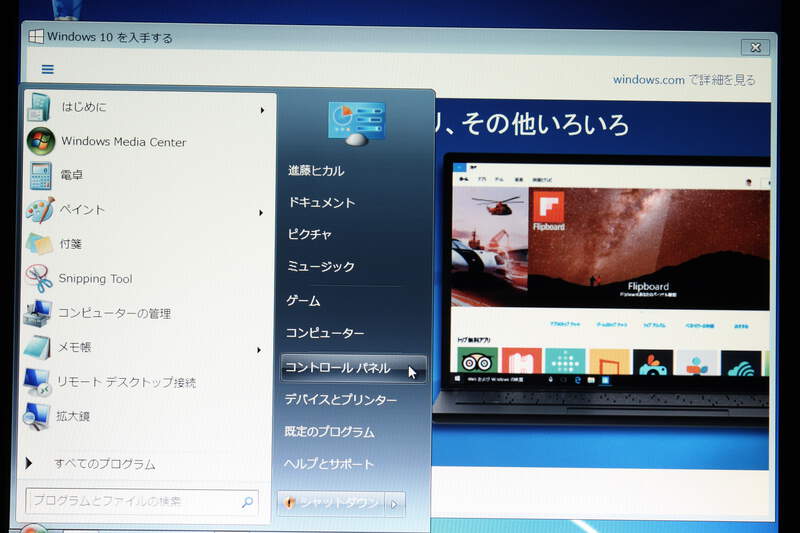This screenshot has height=533, width=800.
Task: Open the リモート デスクトップ接続 icon
Action: click(37, 382)
